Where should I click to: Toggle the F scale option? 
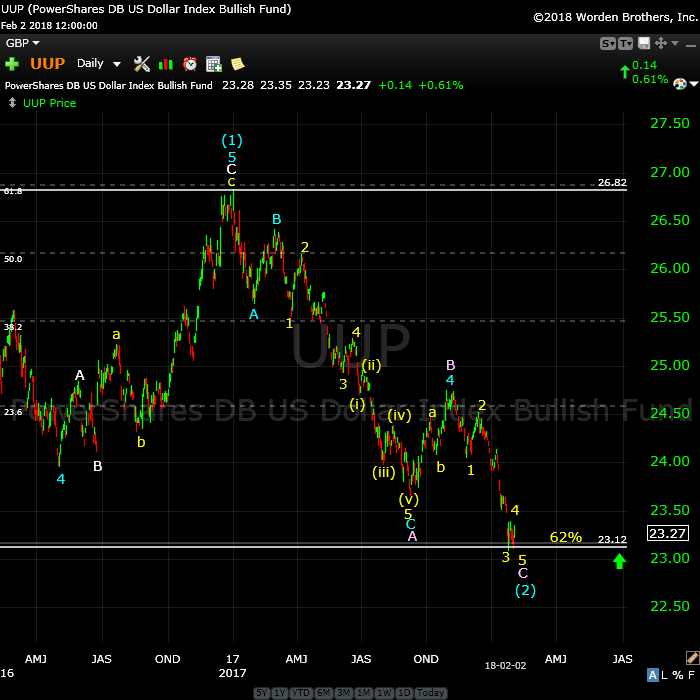pyautogui.click(x=691, y=675)
